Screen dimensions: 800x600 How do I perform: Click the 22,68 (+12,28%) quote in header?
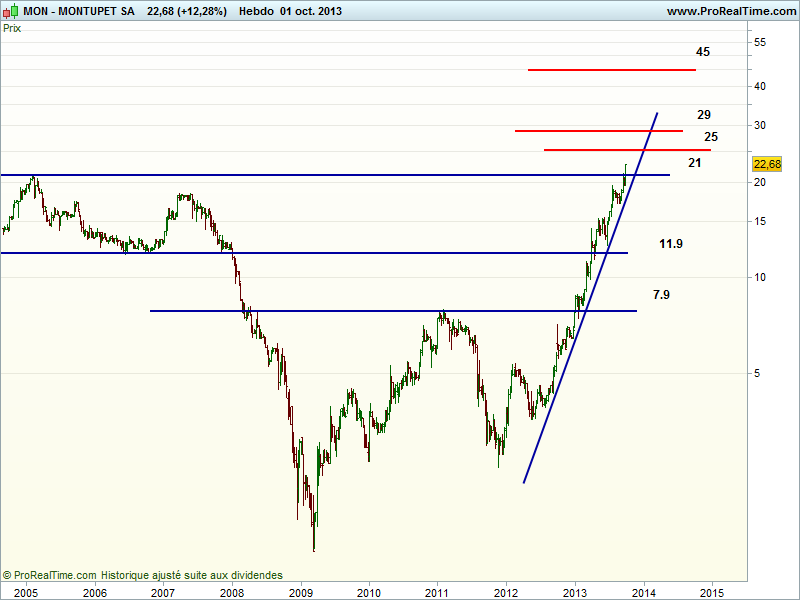click(186, 11)
